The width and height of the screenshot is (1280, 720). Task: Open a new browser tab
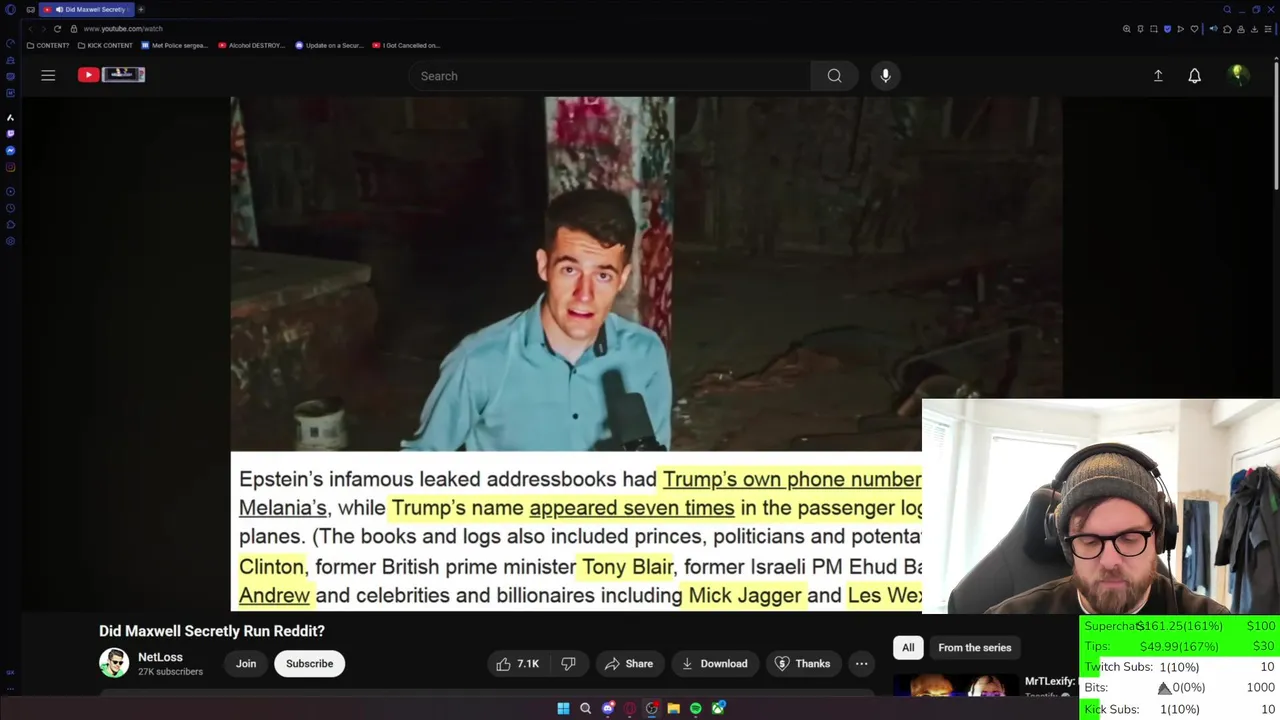coord(141,10)
